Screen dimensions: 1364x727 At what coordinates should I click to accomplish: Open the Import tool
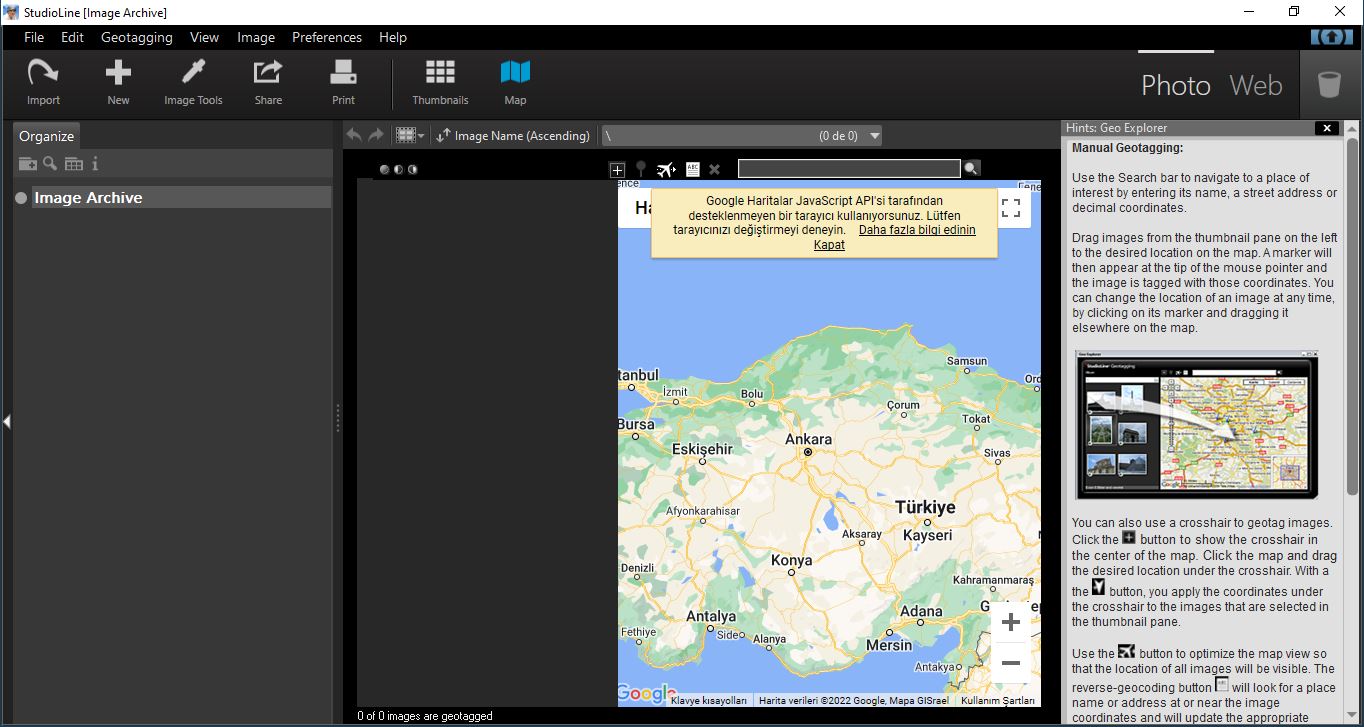click(43, 82)
